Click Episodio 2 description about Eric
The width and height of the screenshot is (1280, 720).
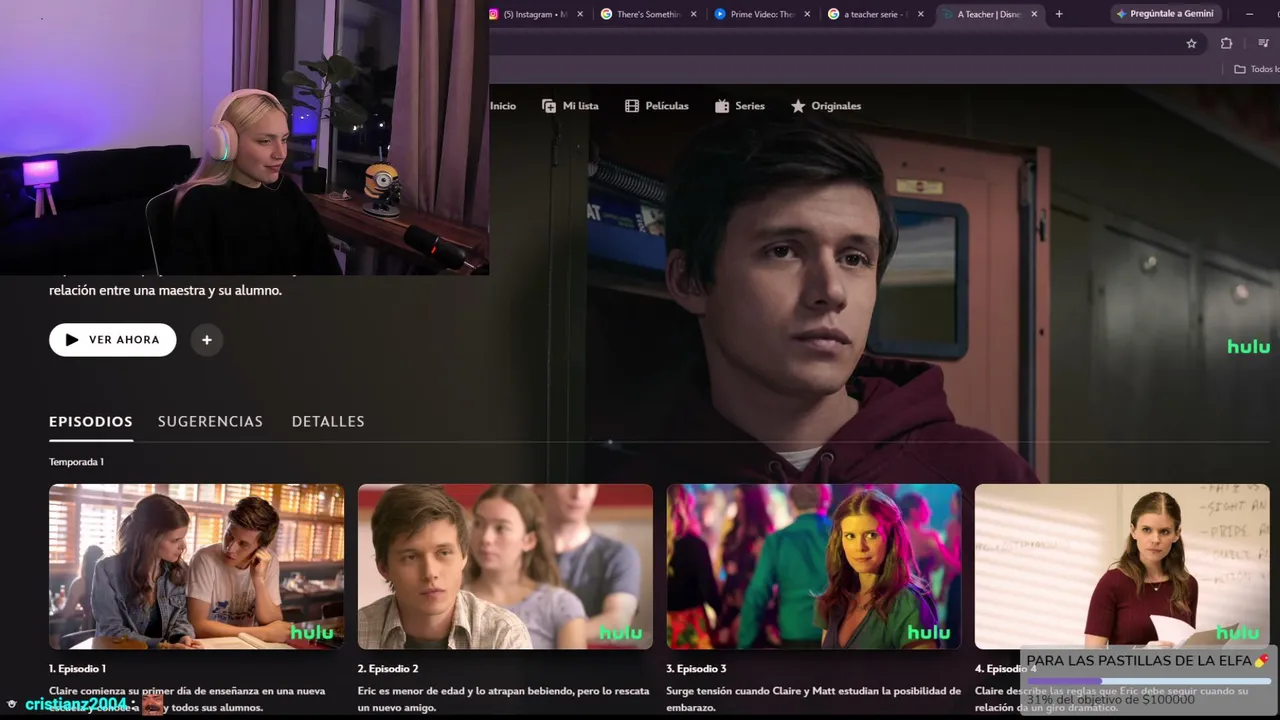coord(503,699)
